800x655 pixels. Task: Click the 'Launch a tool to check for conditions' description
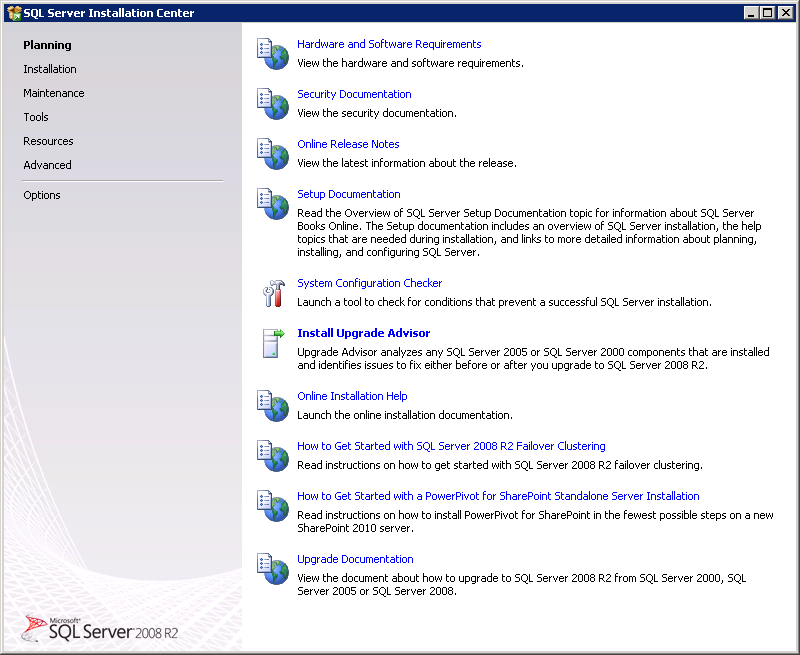(504, 302)
